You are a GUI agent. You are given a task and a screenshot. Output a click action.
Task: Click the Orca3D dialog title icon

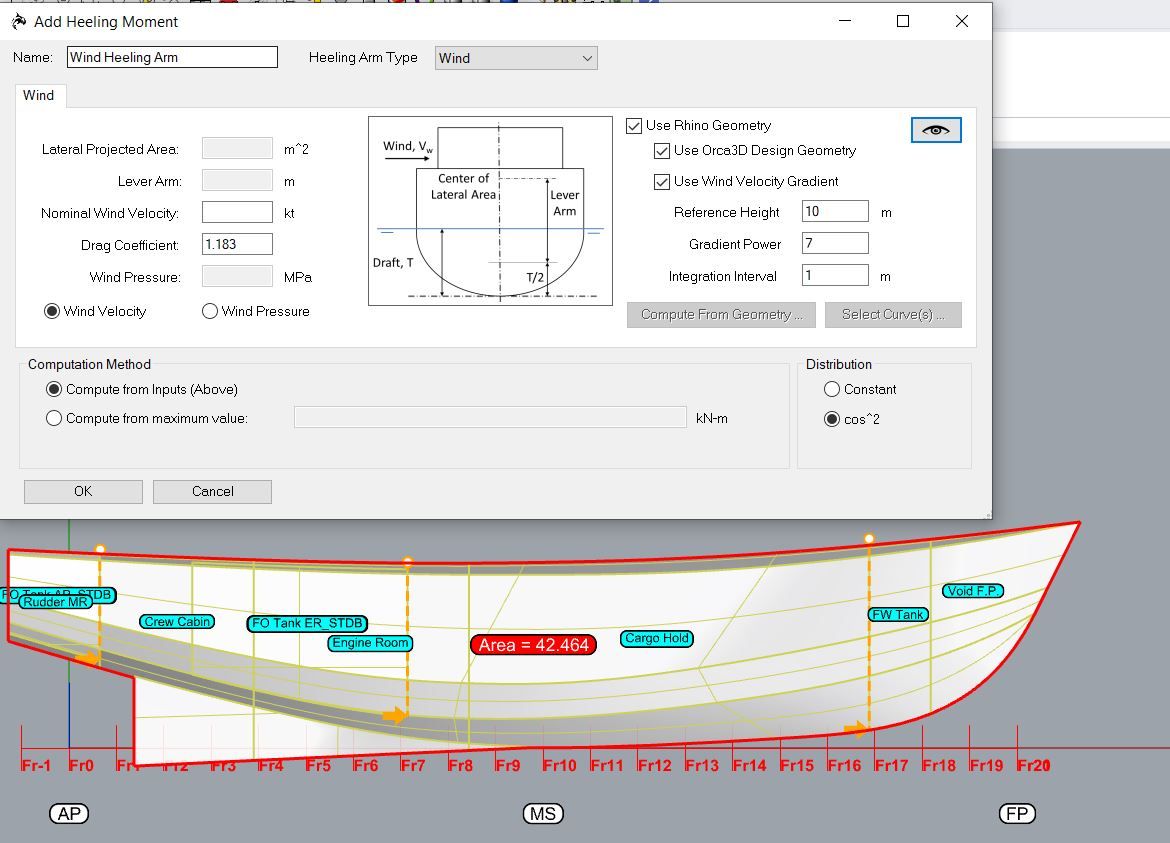pos(19,22)
